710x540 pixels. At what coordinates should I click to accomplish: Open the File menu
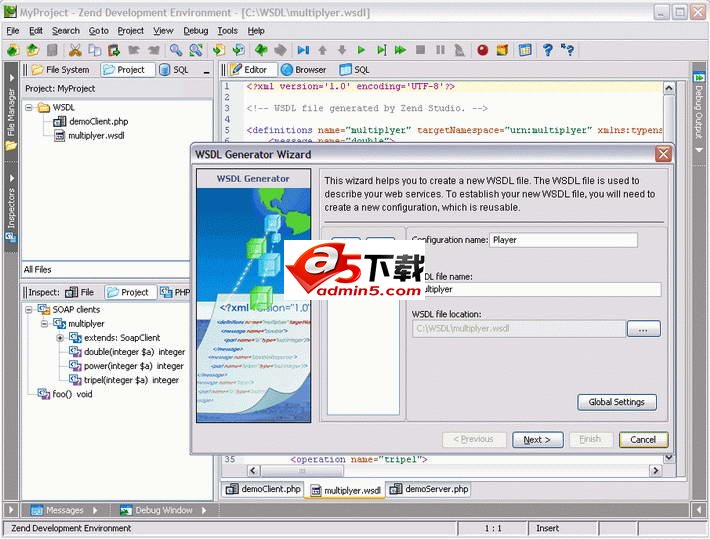coord(13,31)
